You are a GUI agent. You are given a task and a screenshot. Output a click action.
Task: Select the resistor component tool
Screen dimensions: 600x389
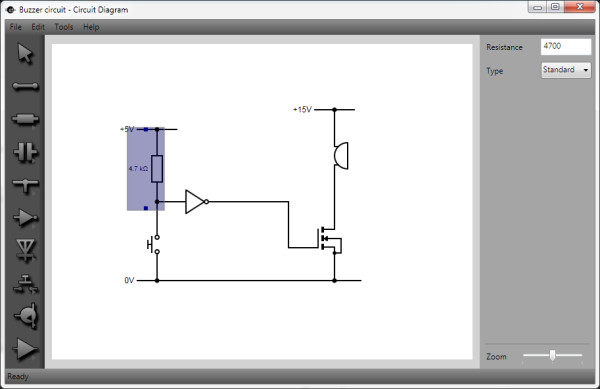pos(25,119)
